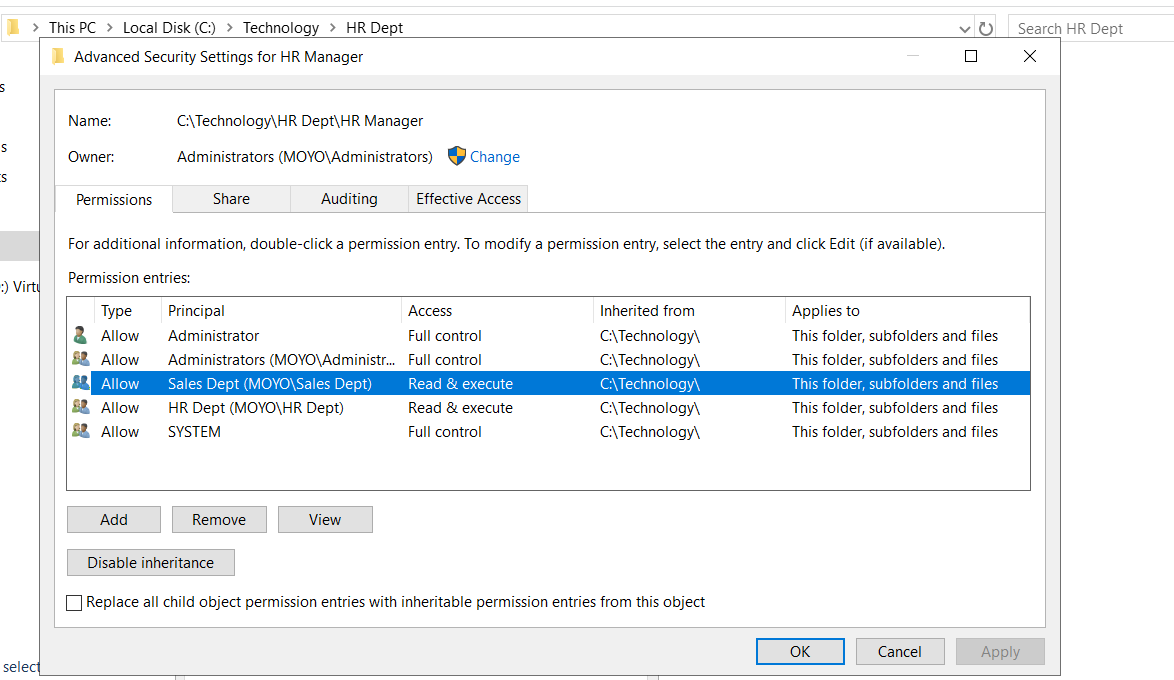The height and width of the screenshot is (680, 1174).
Task: Click the group icon beside HR Dept entry
Action: [x=80, y=408]
